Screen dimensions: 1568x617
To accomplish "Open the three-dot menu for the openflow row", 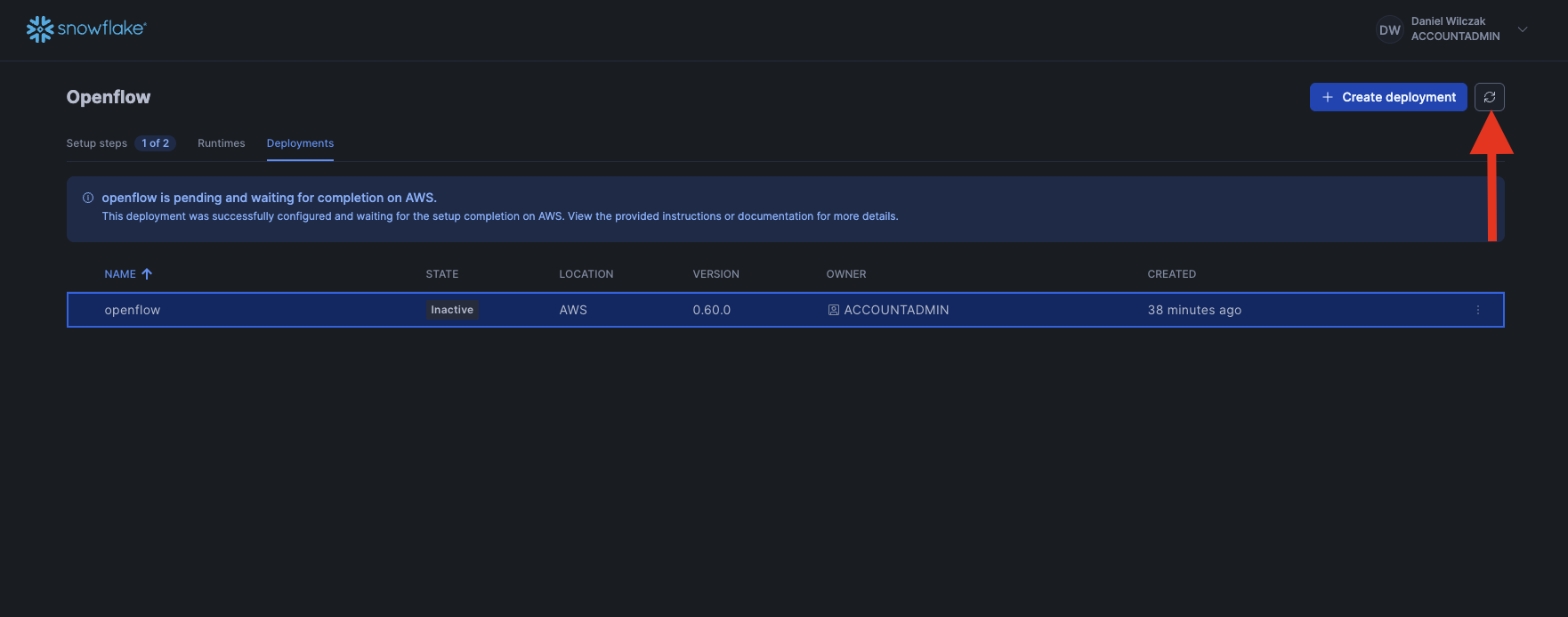I will click(x=1477, y=310).
